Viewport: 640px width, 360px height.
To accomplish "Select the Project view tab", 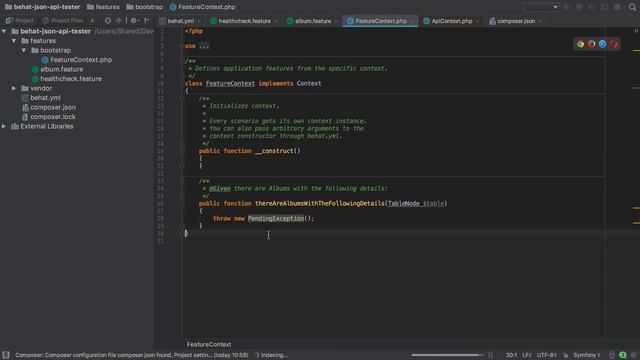I will tap(20, 20).
